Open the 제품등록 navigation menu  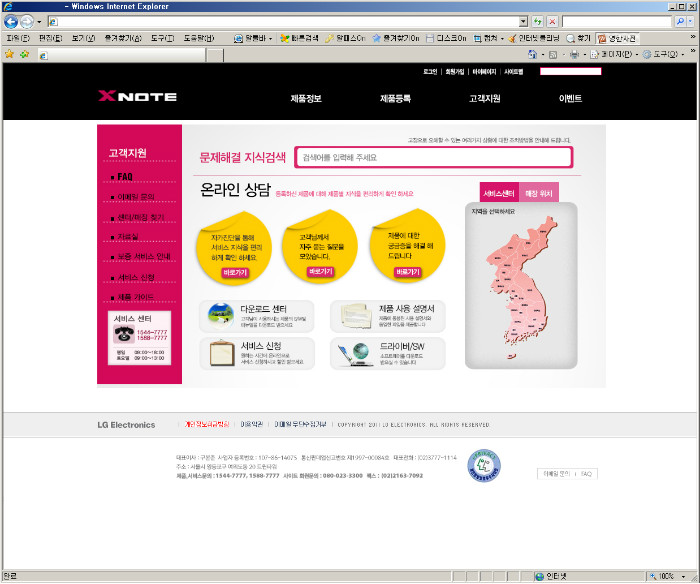[x=395, y=98]
